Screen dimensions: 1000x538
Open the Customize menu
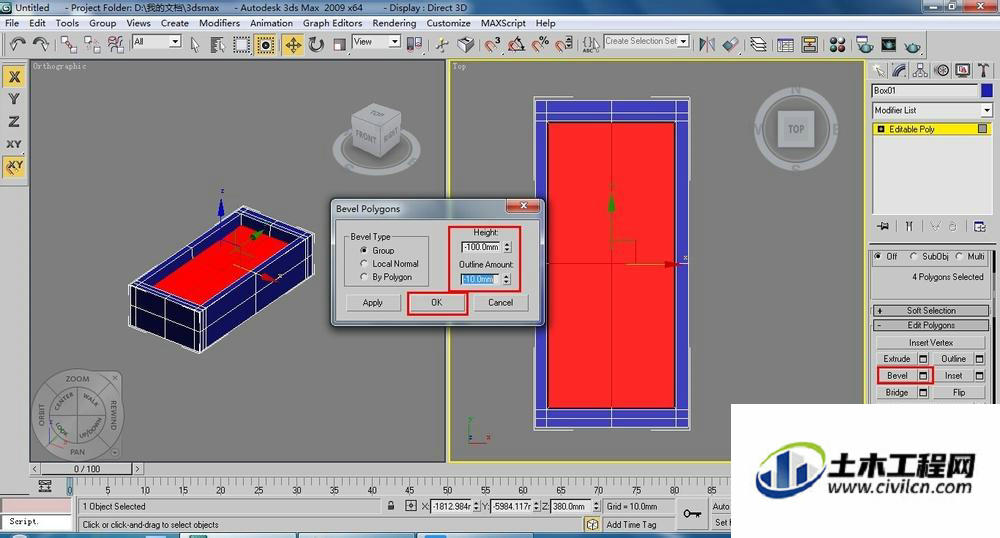click(448, 23)
